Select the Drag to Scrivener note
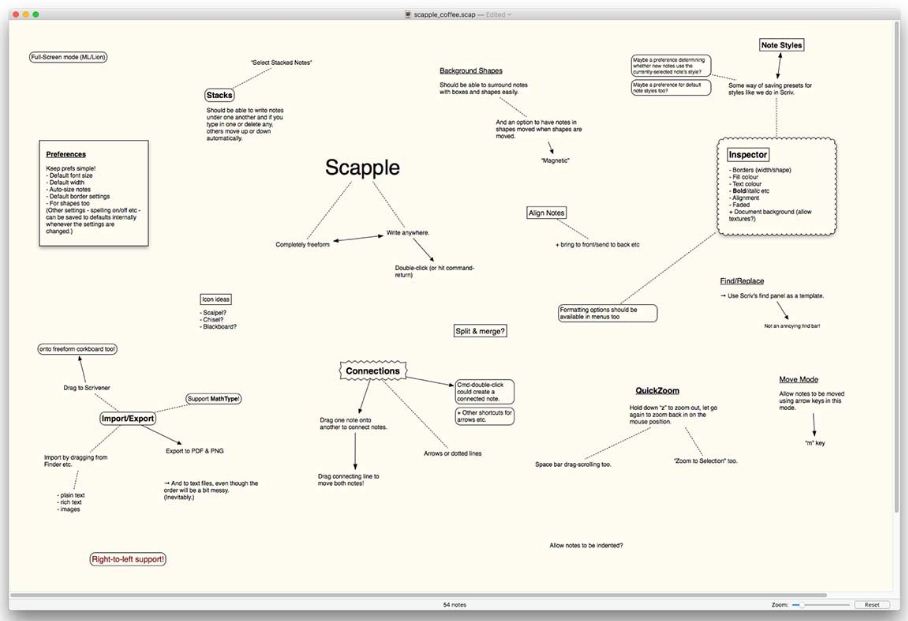 point(87,388)
